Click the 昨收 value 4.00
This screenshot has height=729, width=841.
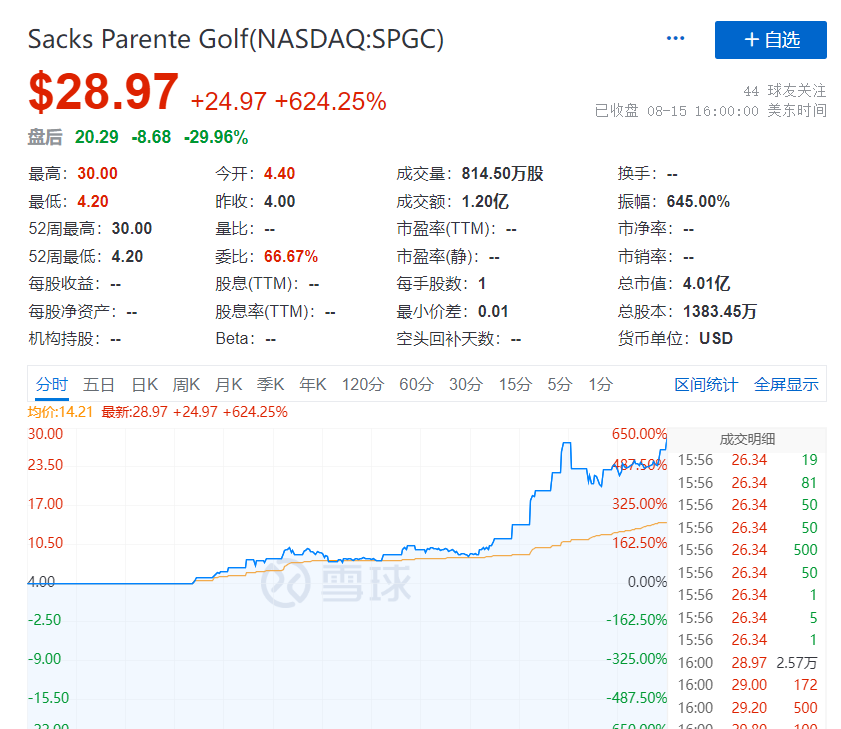[279, 201]
